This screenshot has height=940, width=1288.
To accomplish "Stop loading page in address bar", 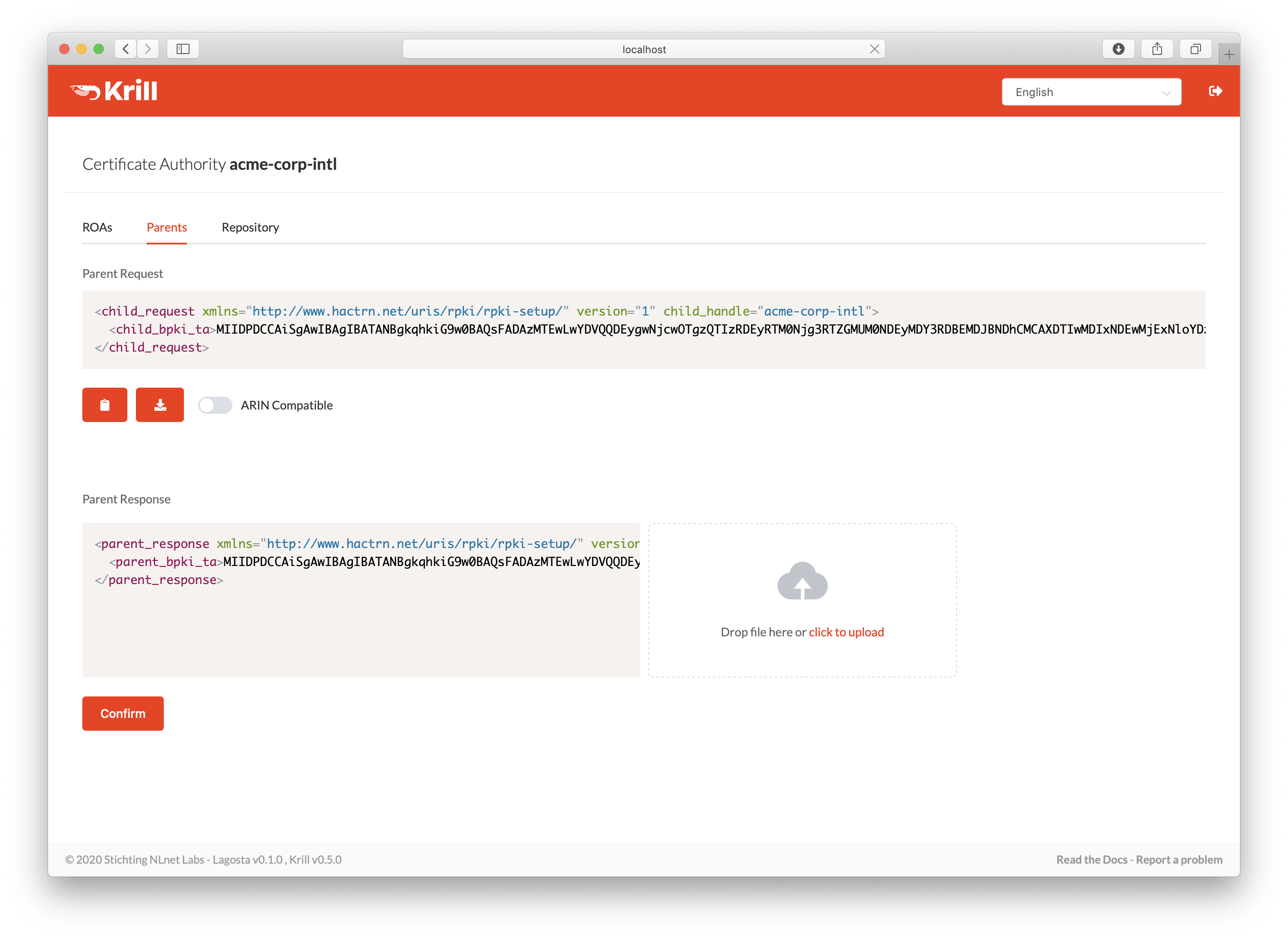I will (x=874, y=49).
